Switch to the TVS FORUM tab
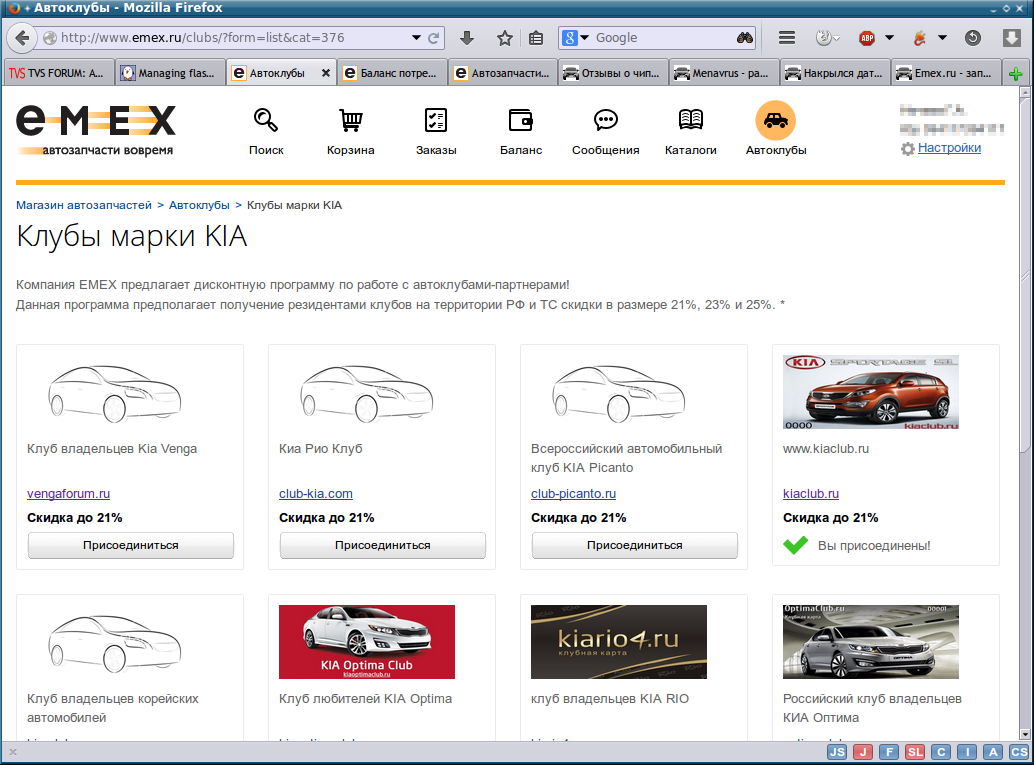Viewport: 1034px width, 765px height. pos(58,73)
